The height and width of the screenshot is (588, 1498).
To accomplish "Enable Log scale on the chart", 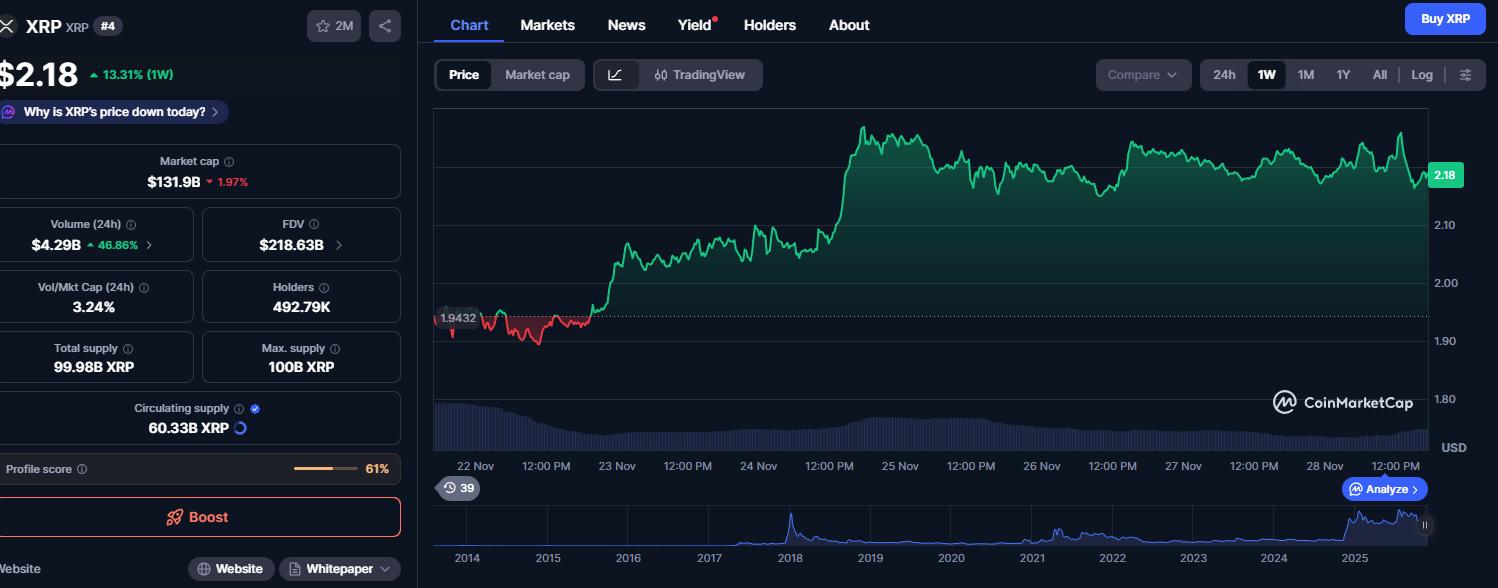I will coord(1422,74).
